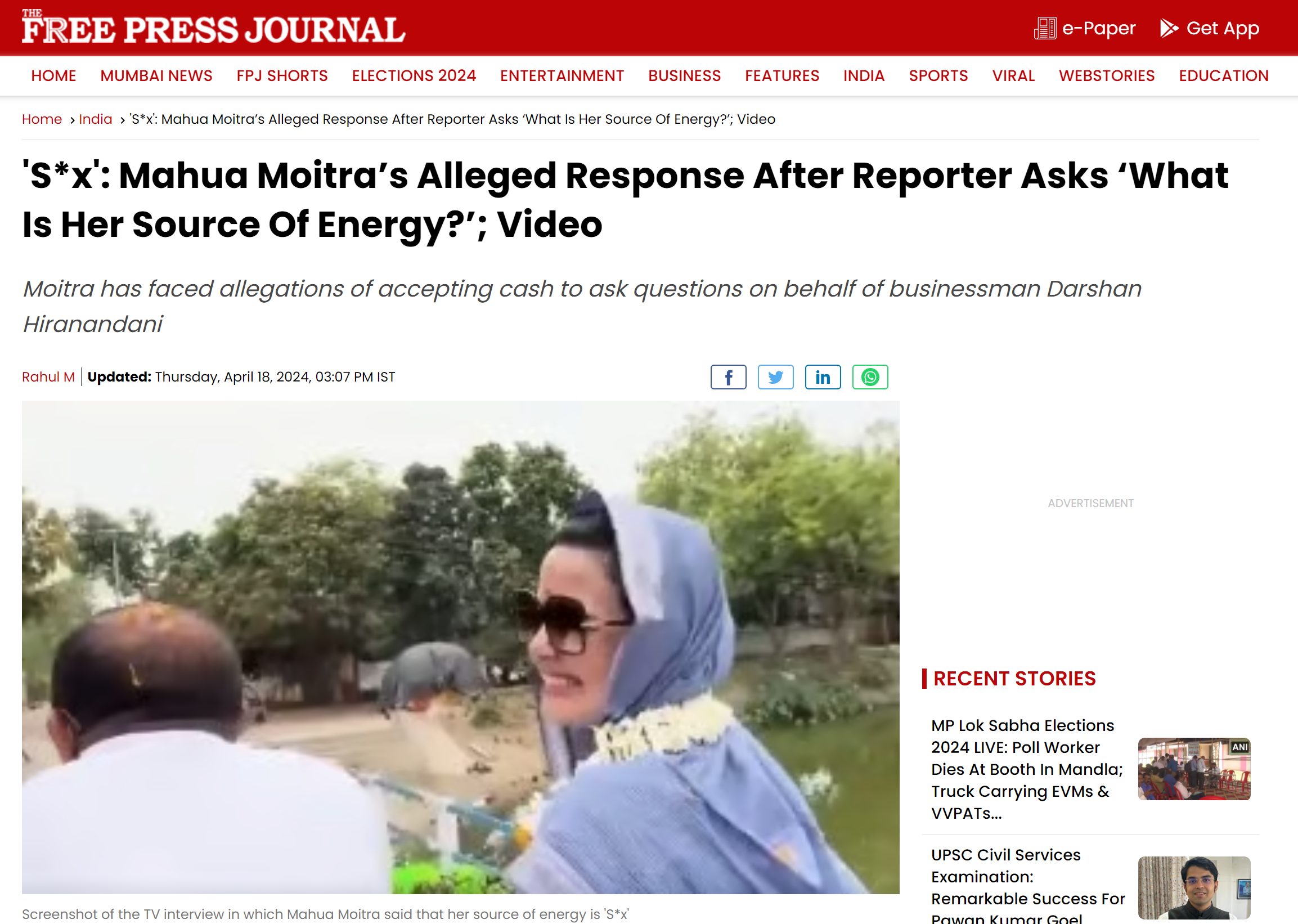This screenshot has width=1298, height=924.
Task: Open the e-Paper newspaper icon
Action: pos(1045,28)
